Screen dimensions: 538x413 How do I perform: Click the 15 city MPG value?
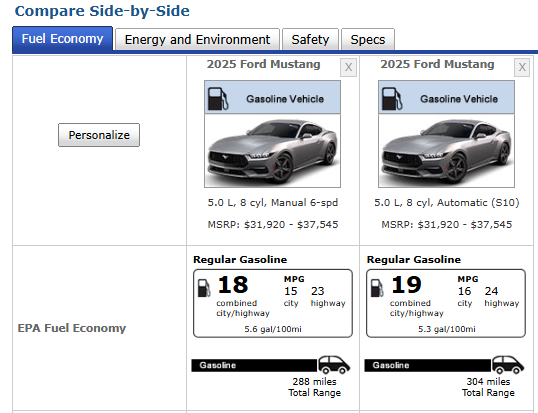(291, 291)
